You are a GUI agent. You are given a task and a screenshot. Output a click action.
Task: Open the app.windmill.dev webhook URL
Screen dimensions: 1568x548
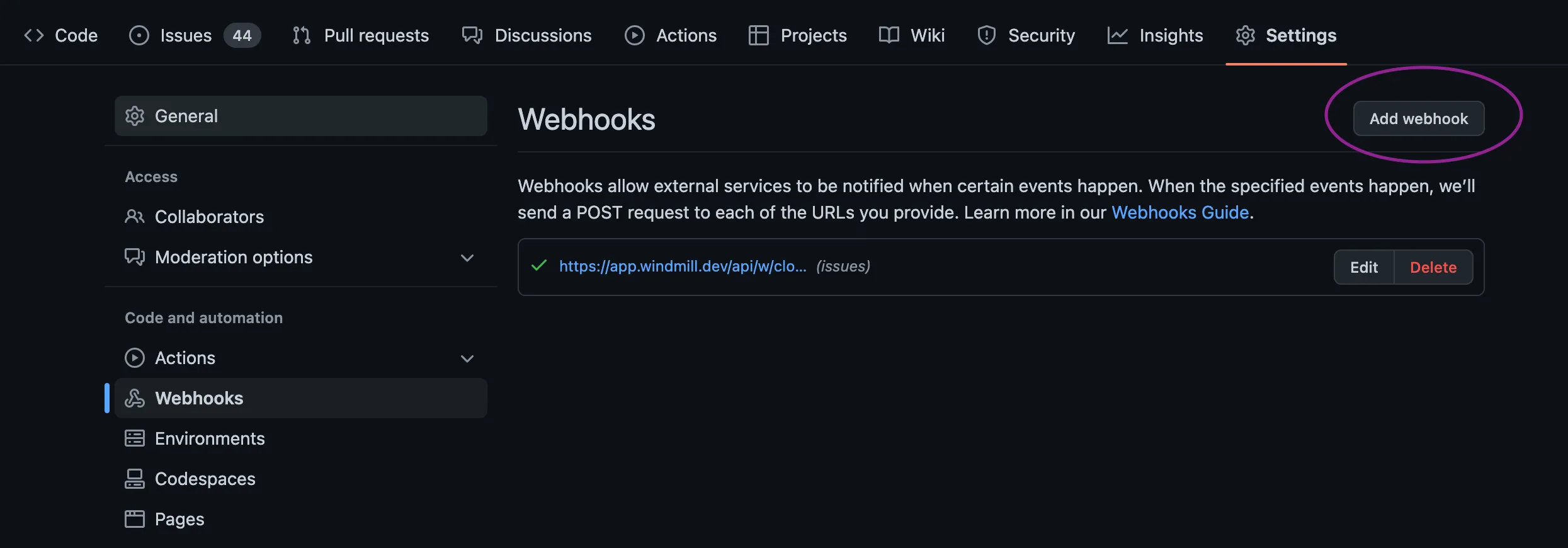point(682,266)
